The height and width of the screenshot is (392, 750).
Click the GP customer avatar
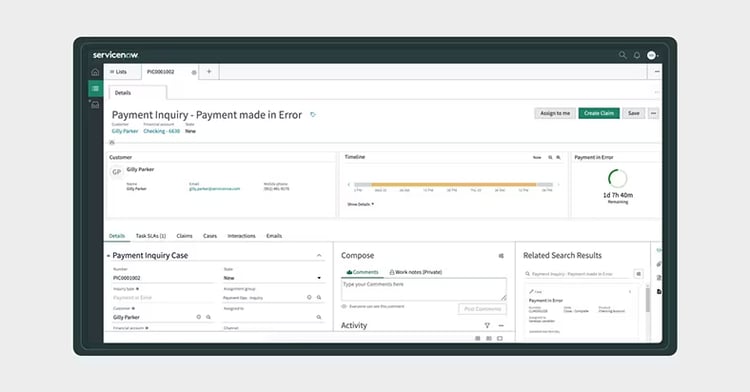117,172
